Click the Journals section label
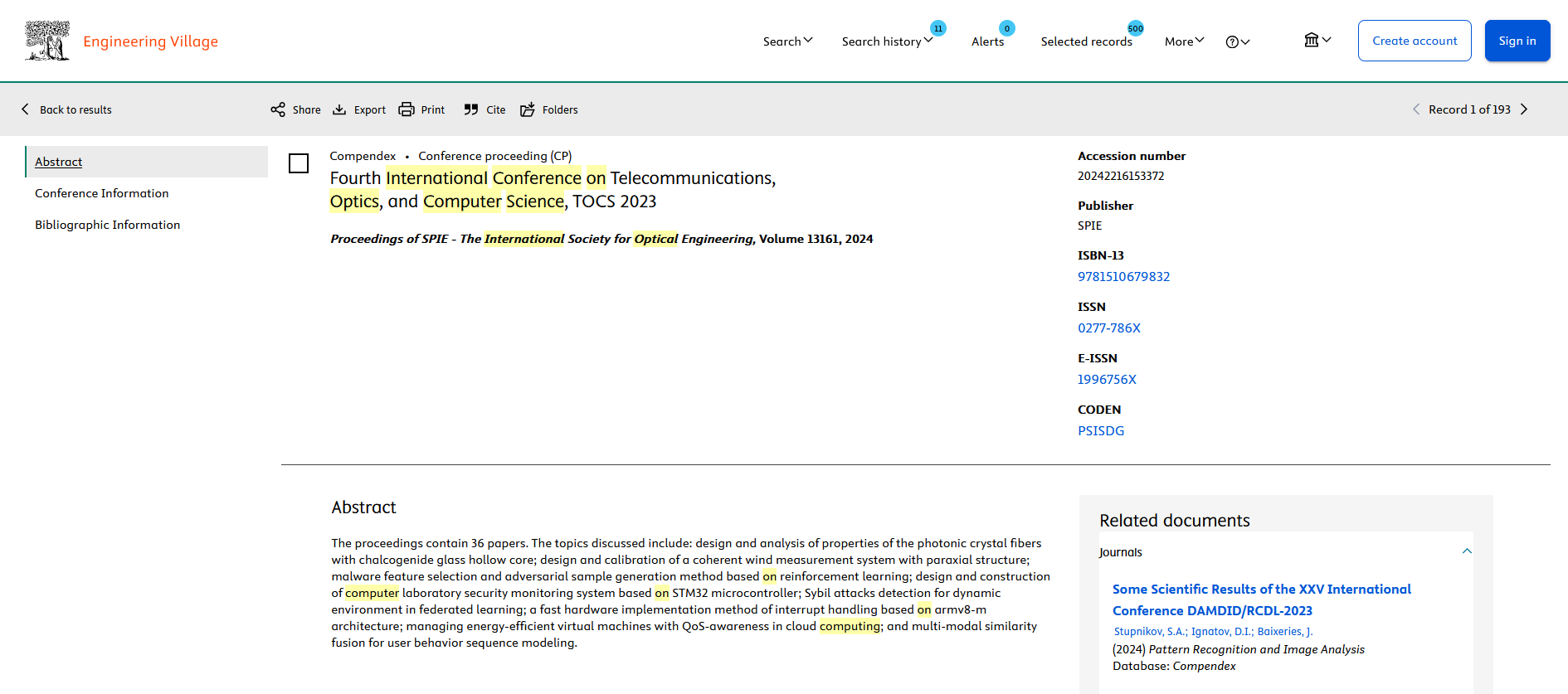The height and width of the screenshot is (694, 1568). 1120,552
